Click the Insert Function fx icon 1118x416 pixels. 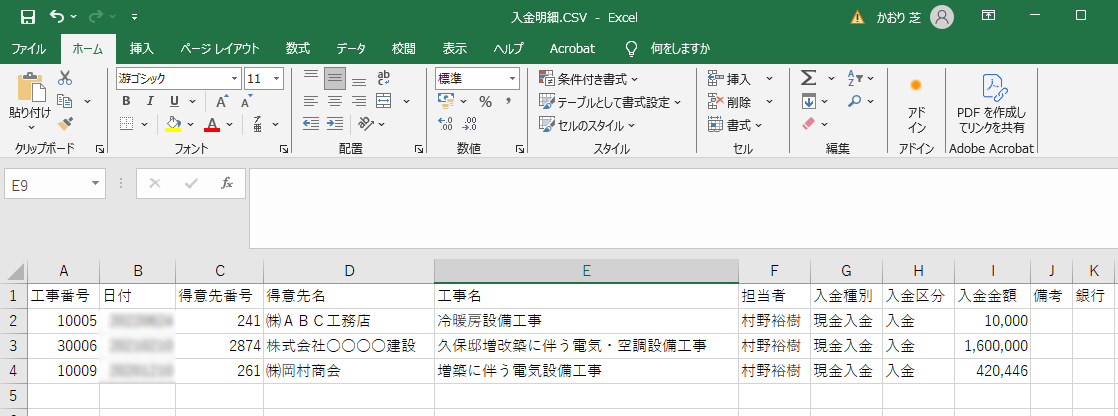(x=227, y=183)
